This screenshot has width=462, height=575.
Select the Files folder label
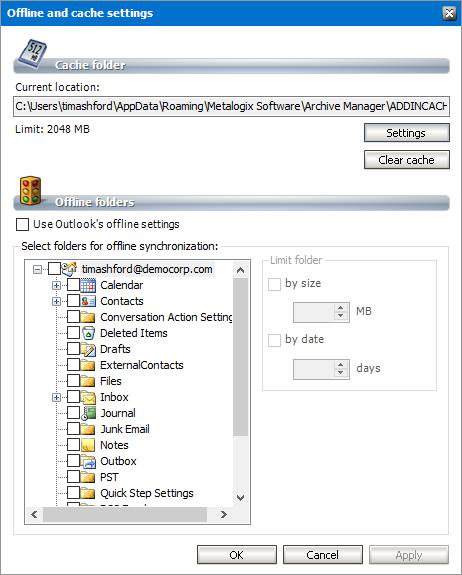111,381
